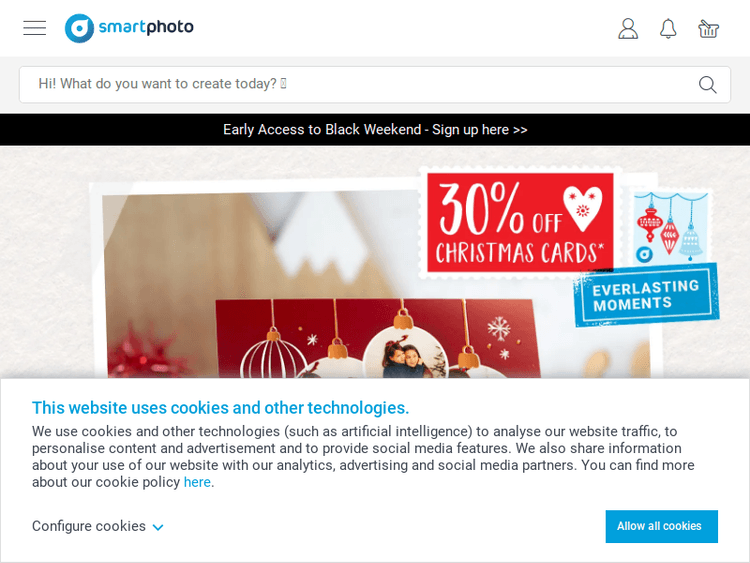Open the 30% off Christmas Cards stamp
This screenshot has width=750, height=563.
pyautogui.click(x=520, y=222)
